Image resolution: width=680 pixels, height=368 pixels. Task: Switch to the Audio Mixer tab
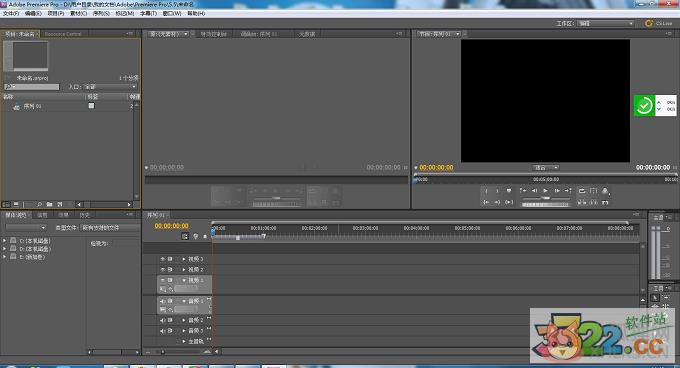(259, 34)
